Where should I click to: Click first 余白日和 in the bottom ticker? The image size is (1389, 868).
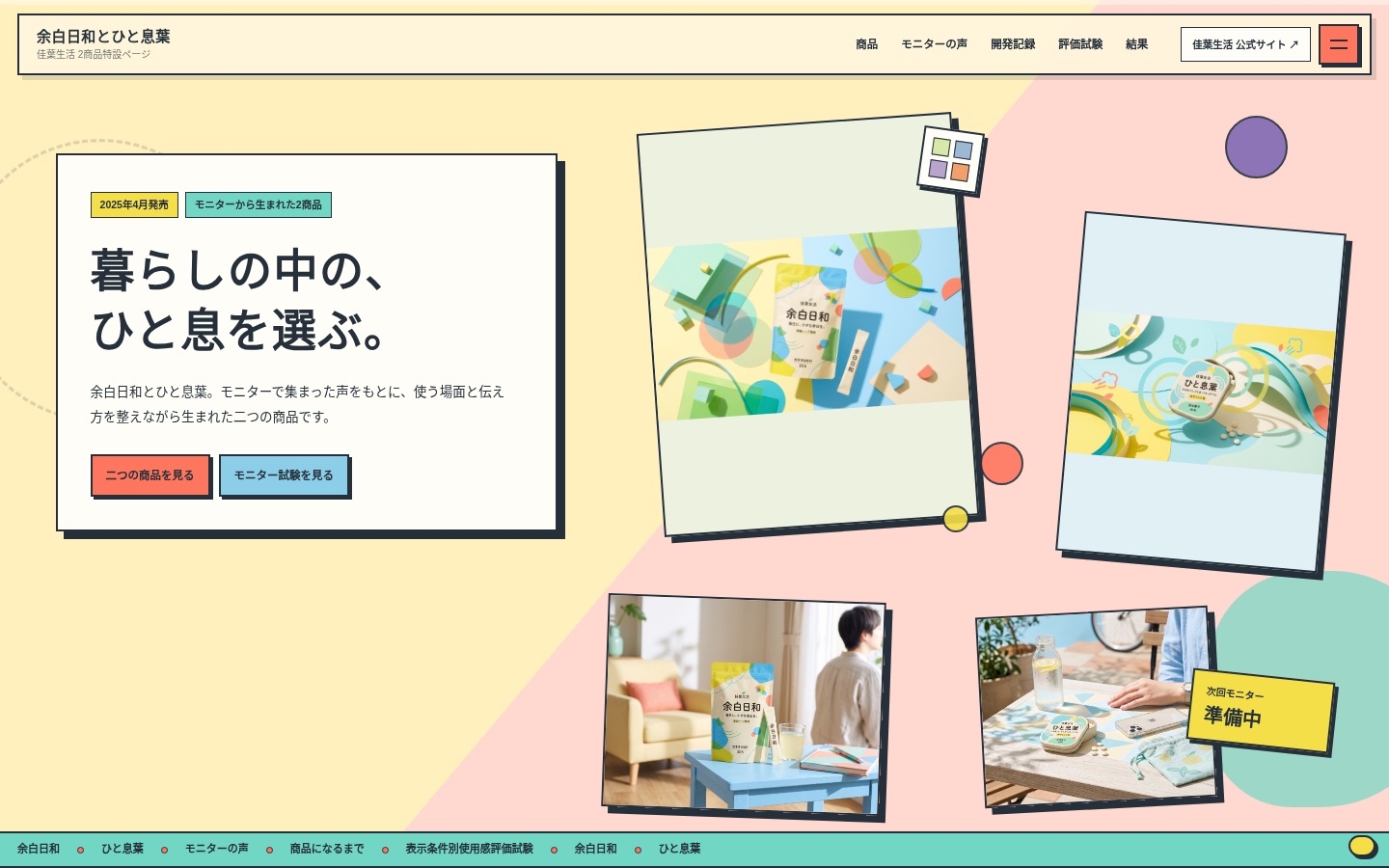point(39,849)
